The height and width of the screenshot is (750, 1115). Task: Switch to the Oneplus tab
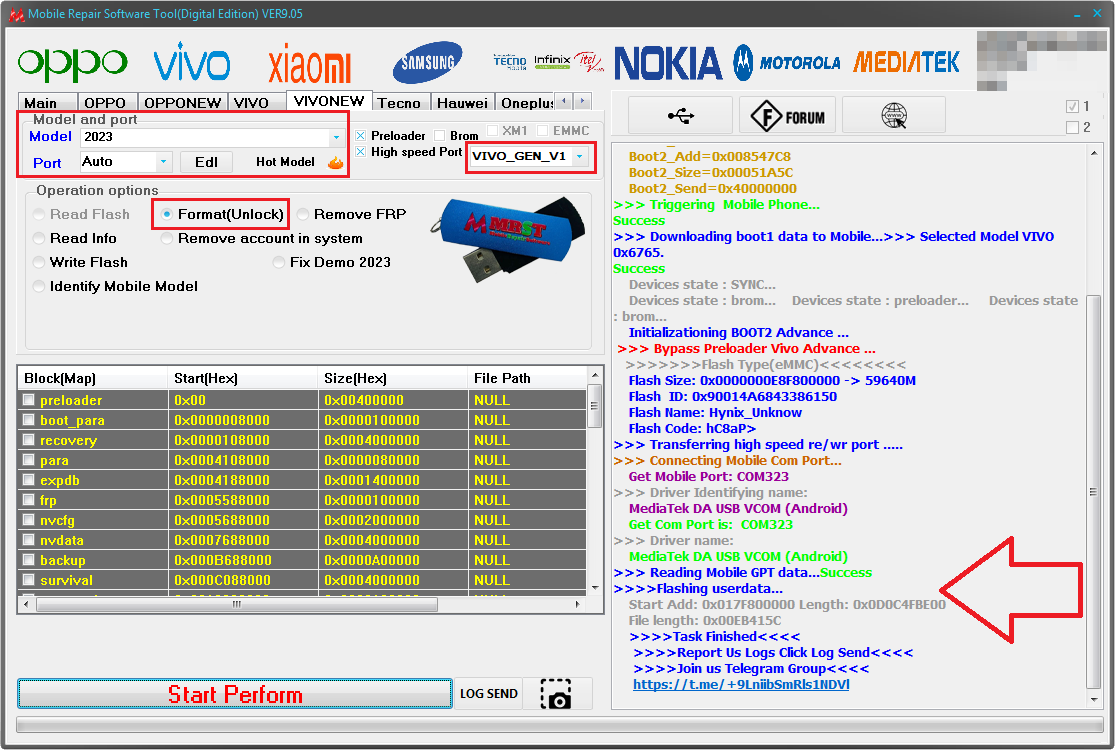(526, 103)
